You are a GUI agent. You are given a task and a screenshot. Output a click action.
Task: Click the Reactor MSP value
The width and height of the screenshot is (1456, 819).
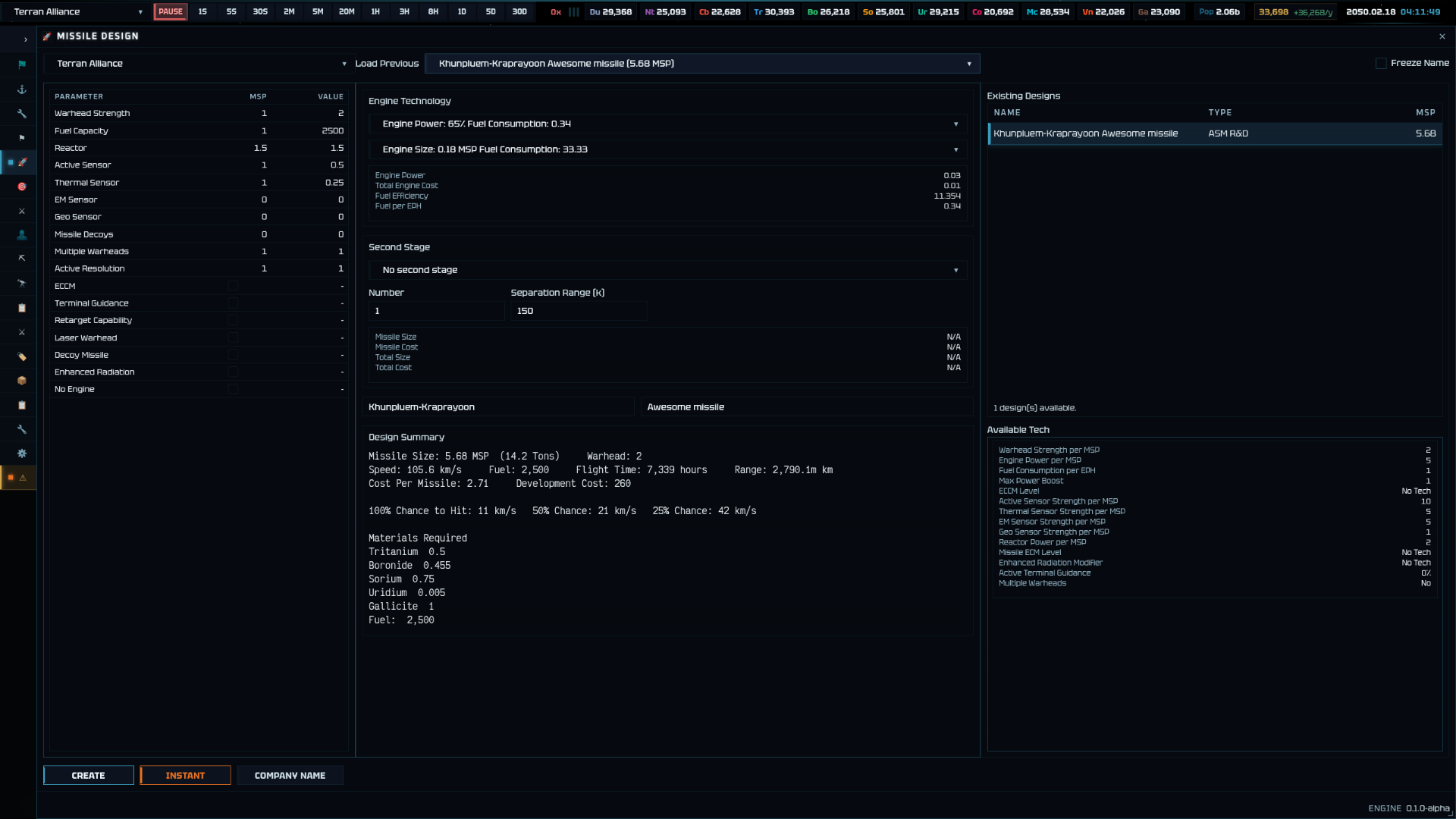pos(260,148)
